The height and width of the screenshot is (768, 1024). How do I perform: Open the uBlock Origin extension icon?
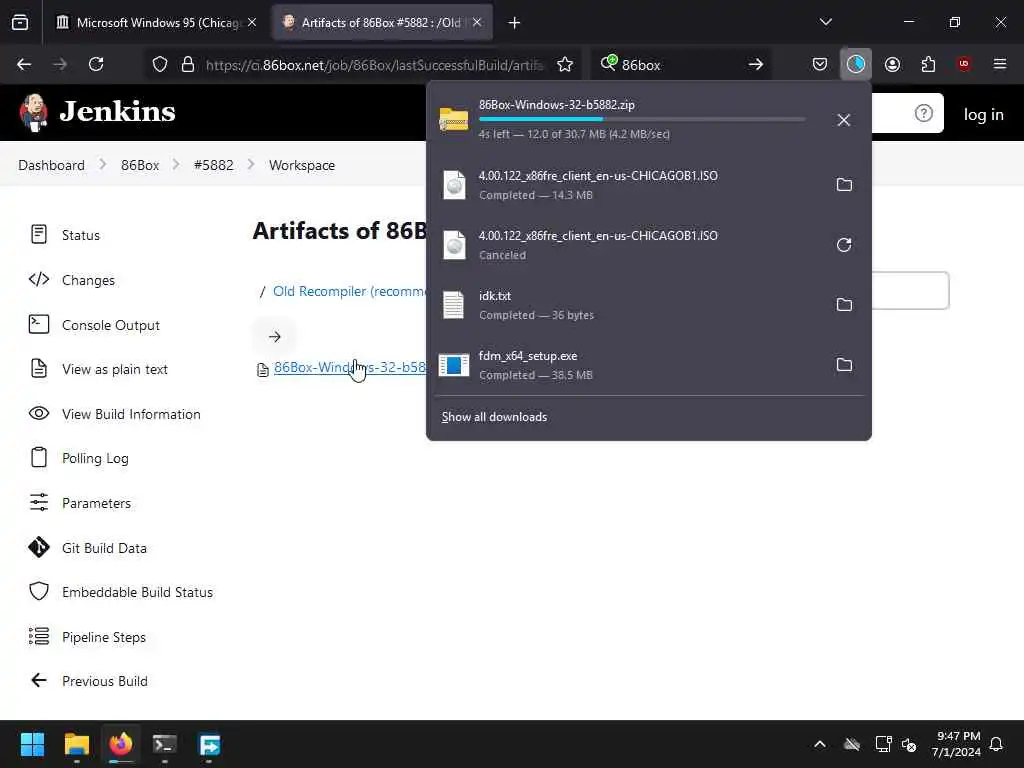[964, 64]
